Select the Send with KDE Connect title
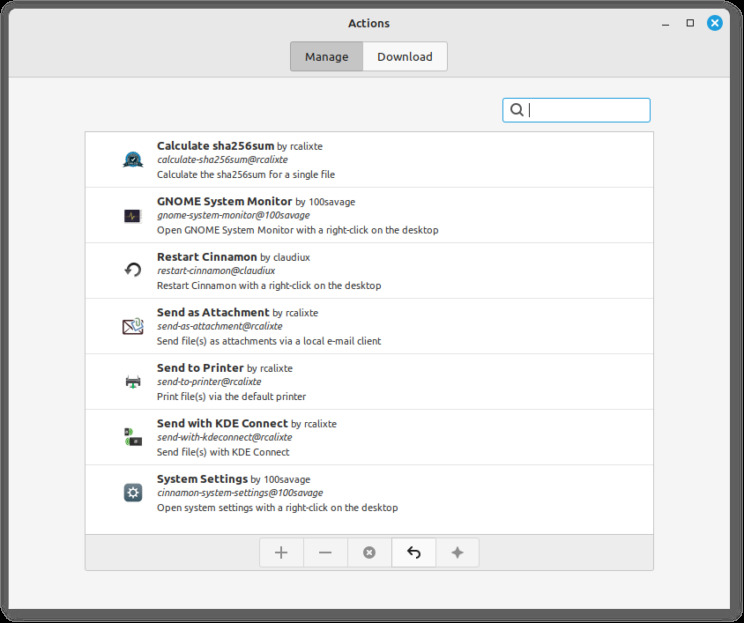 [x=223, y=423]
